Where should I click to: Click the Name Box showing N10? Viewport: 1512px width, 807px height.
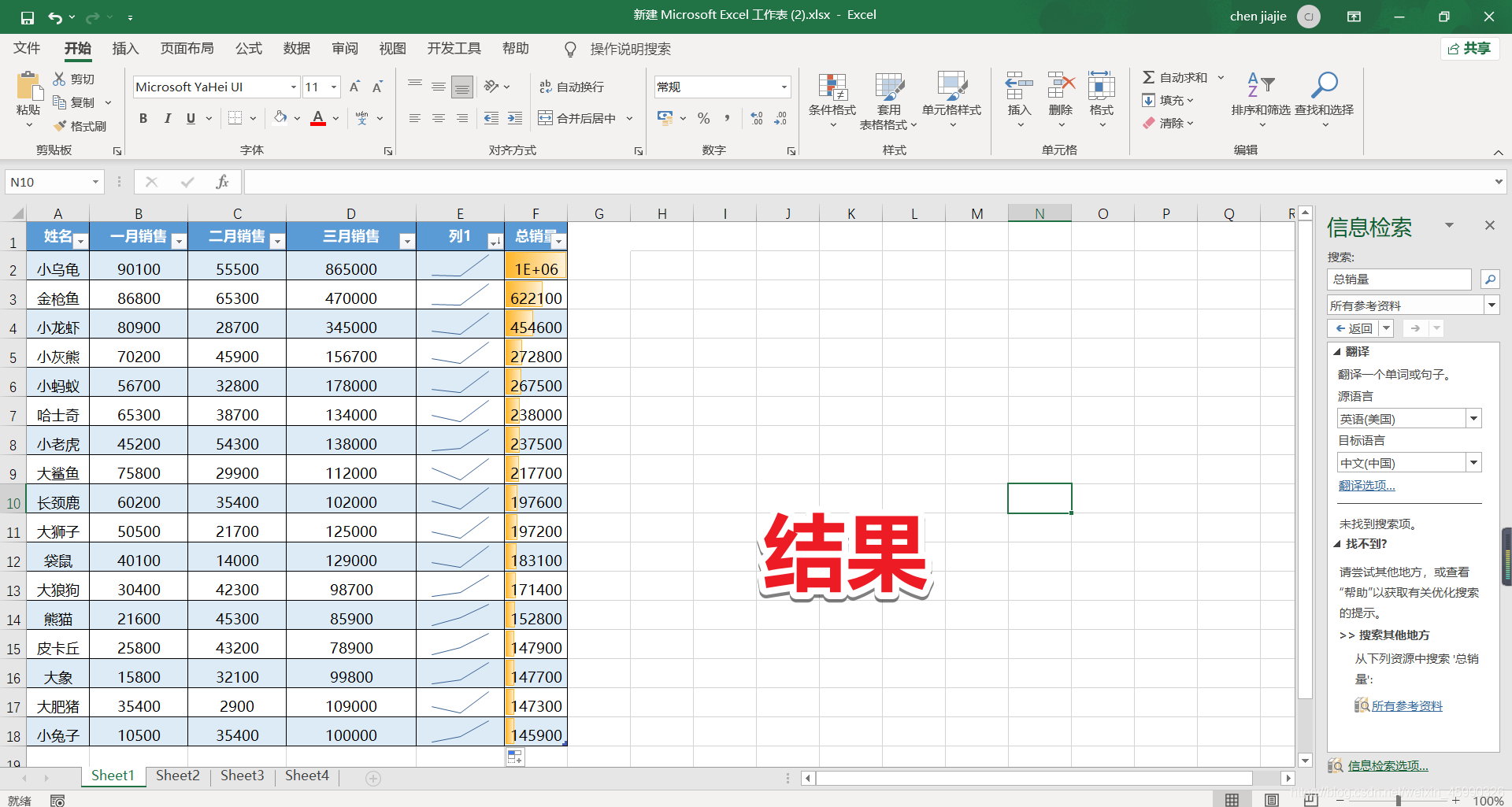54,182
